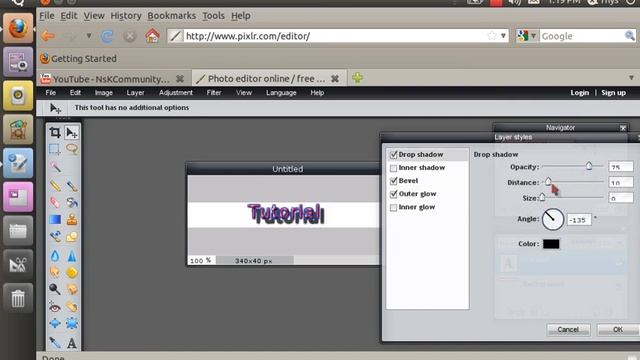Click Sign up link

pyautogui.click(x=613, y=93)
